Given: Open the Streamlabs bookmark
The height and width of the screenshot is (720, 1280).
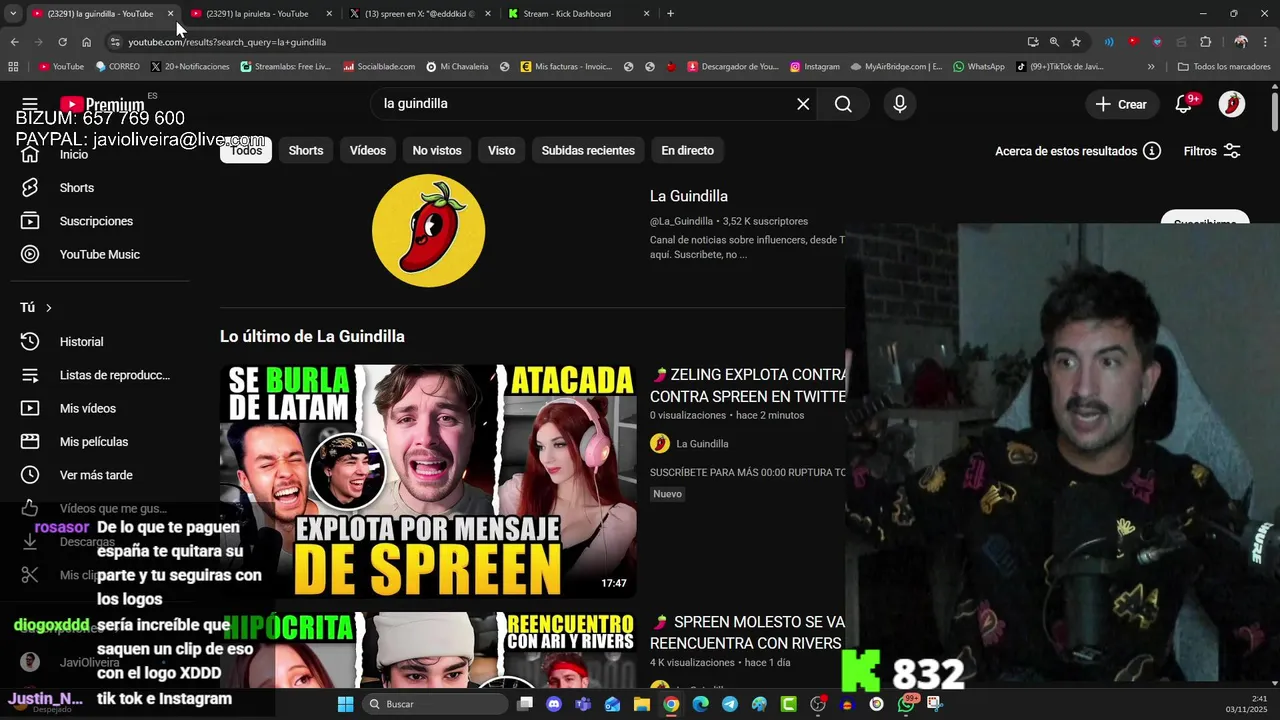Looking at the screenshot, I should point(285,67).
